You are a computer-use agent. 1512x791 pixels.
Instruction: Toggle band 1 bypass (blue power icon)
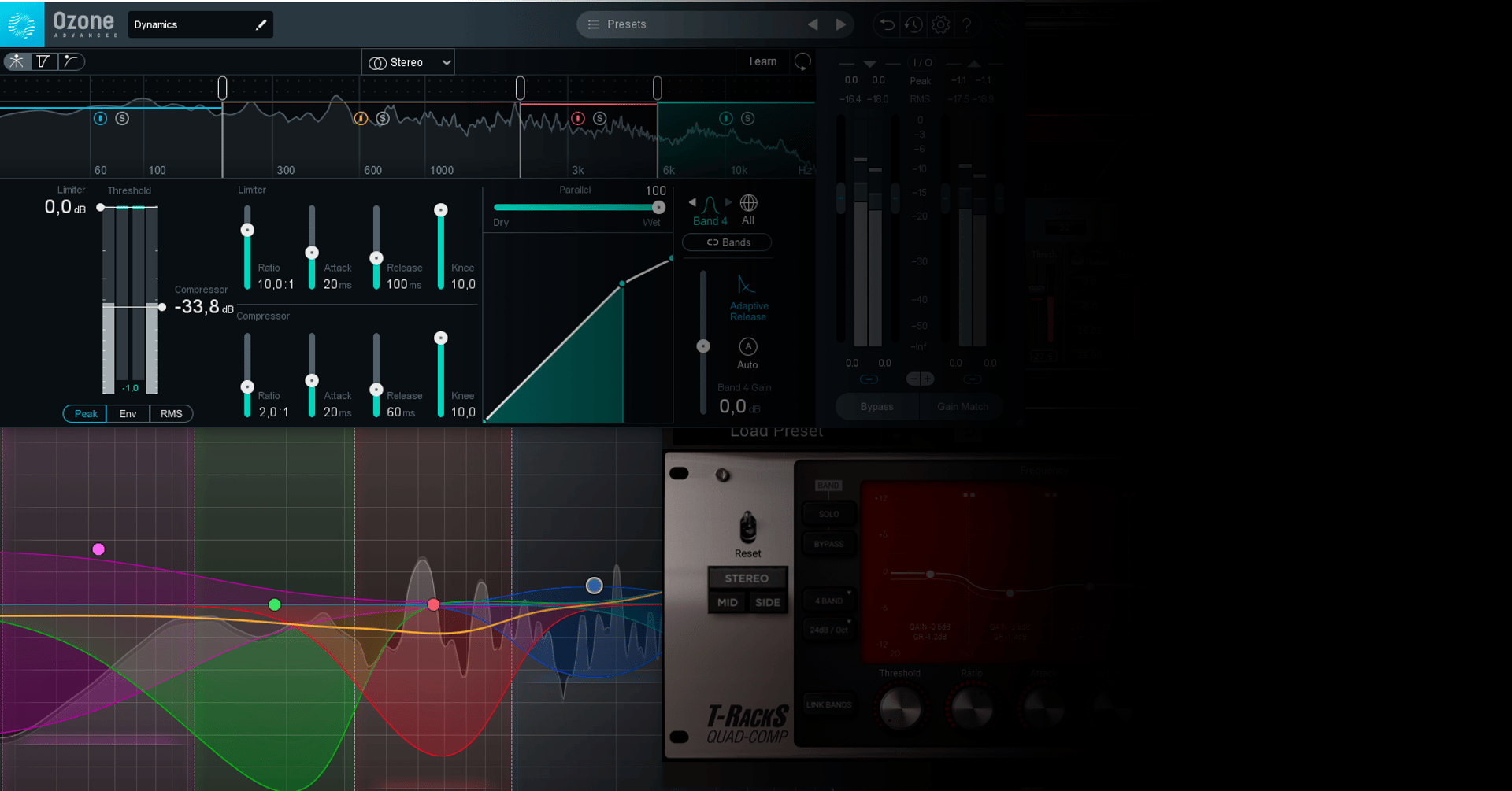point(100,118)
